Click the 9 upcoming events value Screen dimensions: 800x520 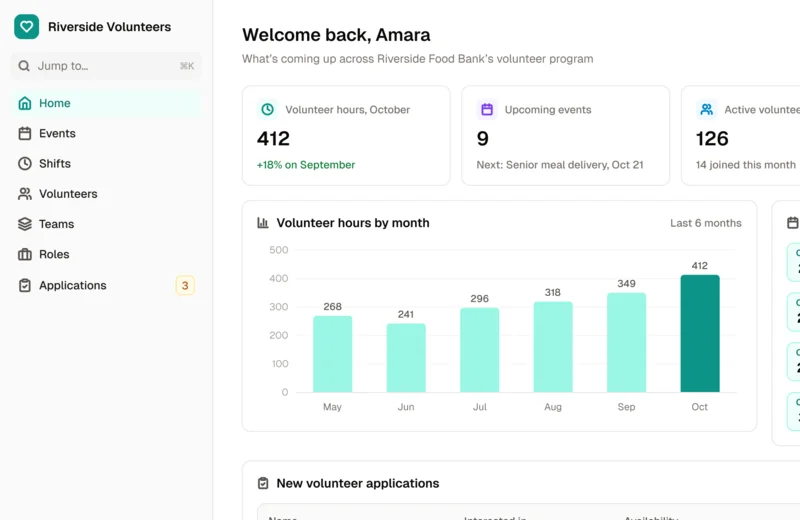(483, 139)
